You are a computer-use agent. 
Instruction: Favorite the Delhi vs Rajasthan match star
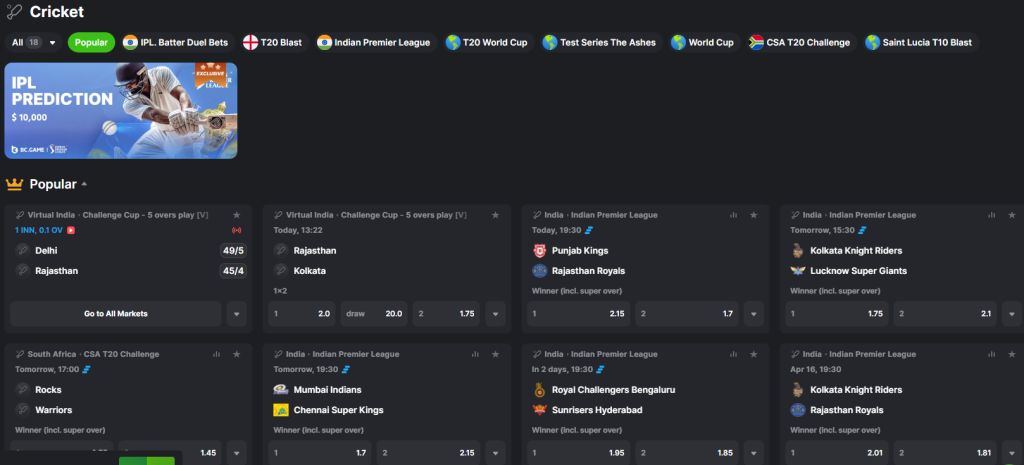236,215
